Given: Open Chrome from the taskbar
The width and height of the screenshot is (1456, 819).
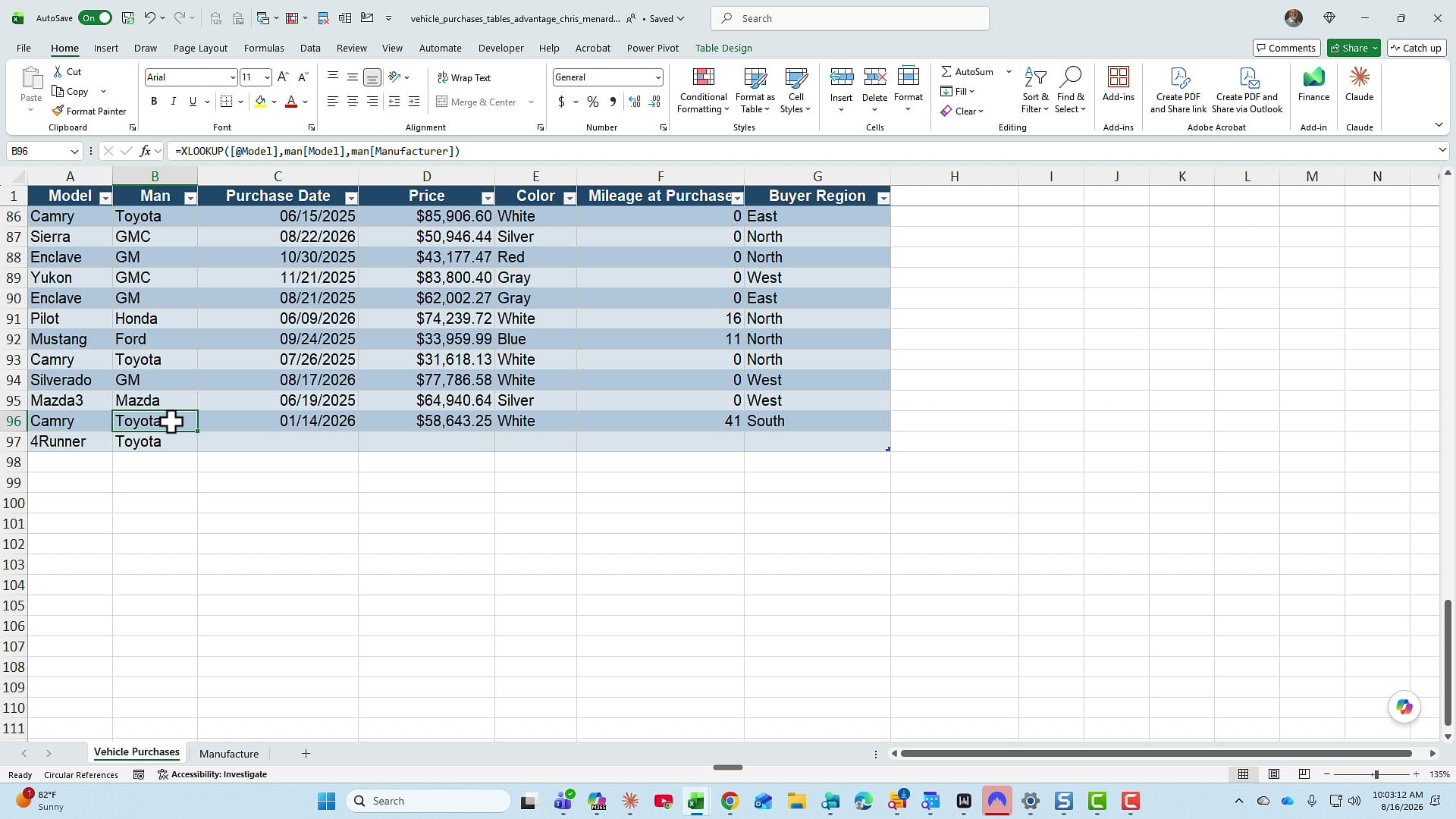Looking at the screenshot, I should tap(730, 801).
